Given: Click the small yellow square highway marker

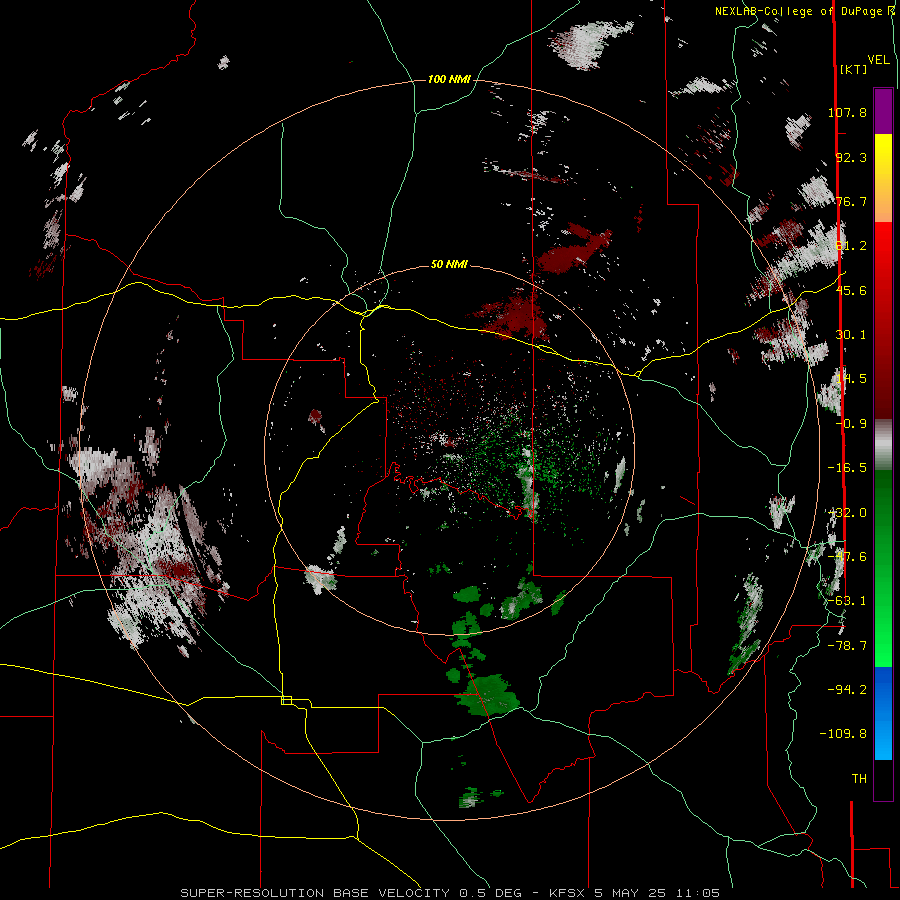Looking at the screenshot, I should pos(286,700).
